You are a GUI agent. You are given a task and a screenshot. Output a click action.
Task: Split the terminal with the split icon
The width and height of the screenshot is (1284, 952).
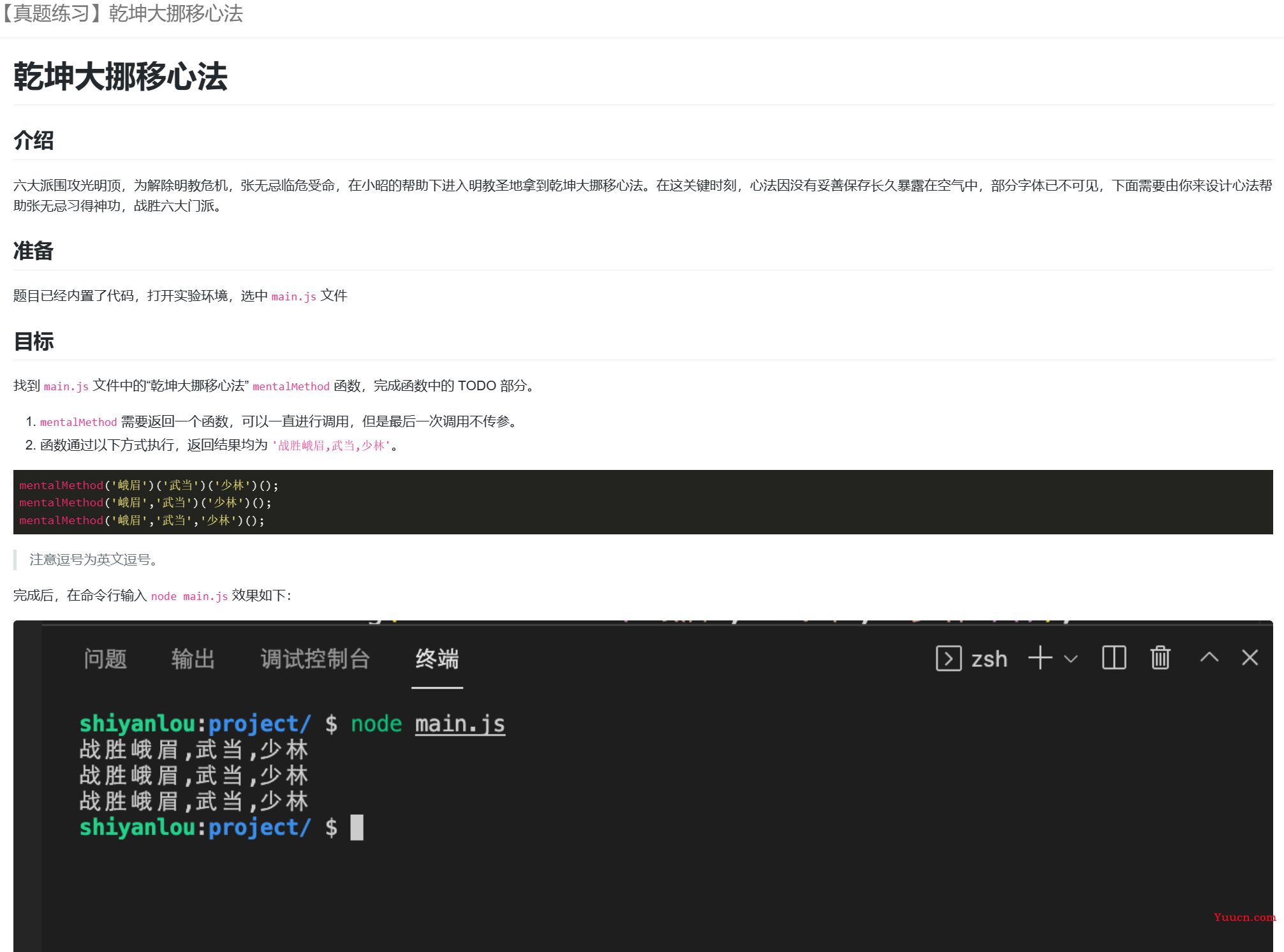pyautogui.click(x=1114, y=657)
